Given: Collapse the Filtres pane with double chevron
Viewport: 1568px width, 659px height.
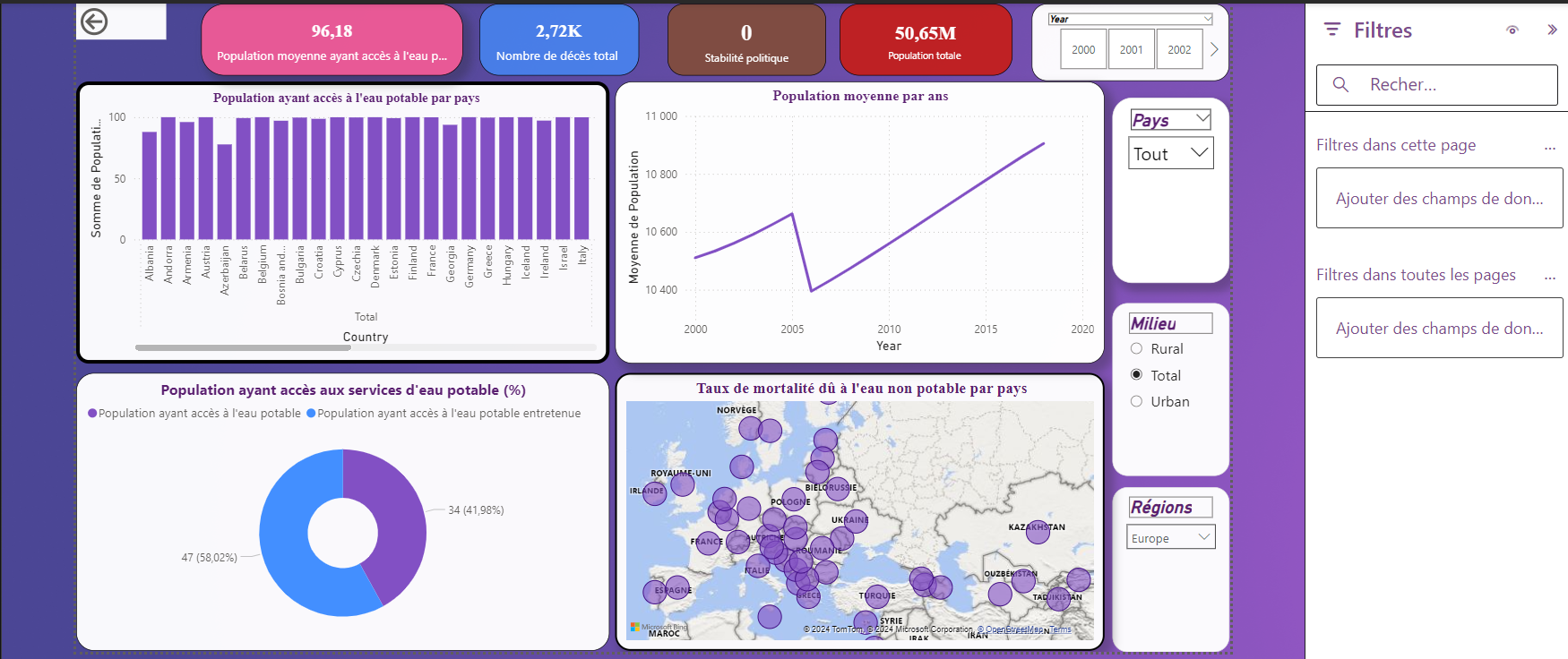Looking at the screenshot, I should pos(1552,30).
